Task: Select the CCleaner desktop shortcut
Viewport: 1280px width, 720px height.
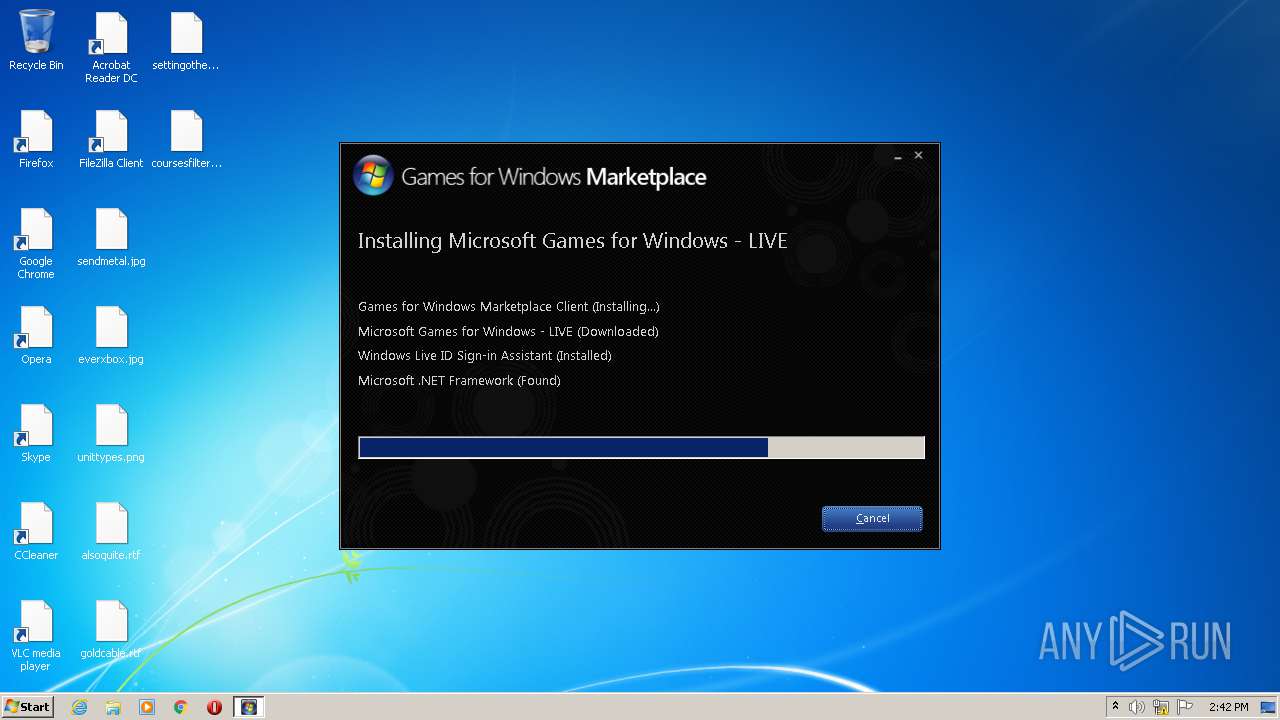Action: tap(36, 531)
